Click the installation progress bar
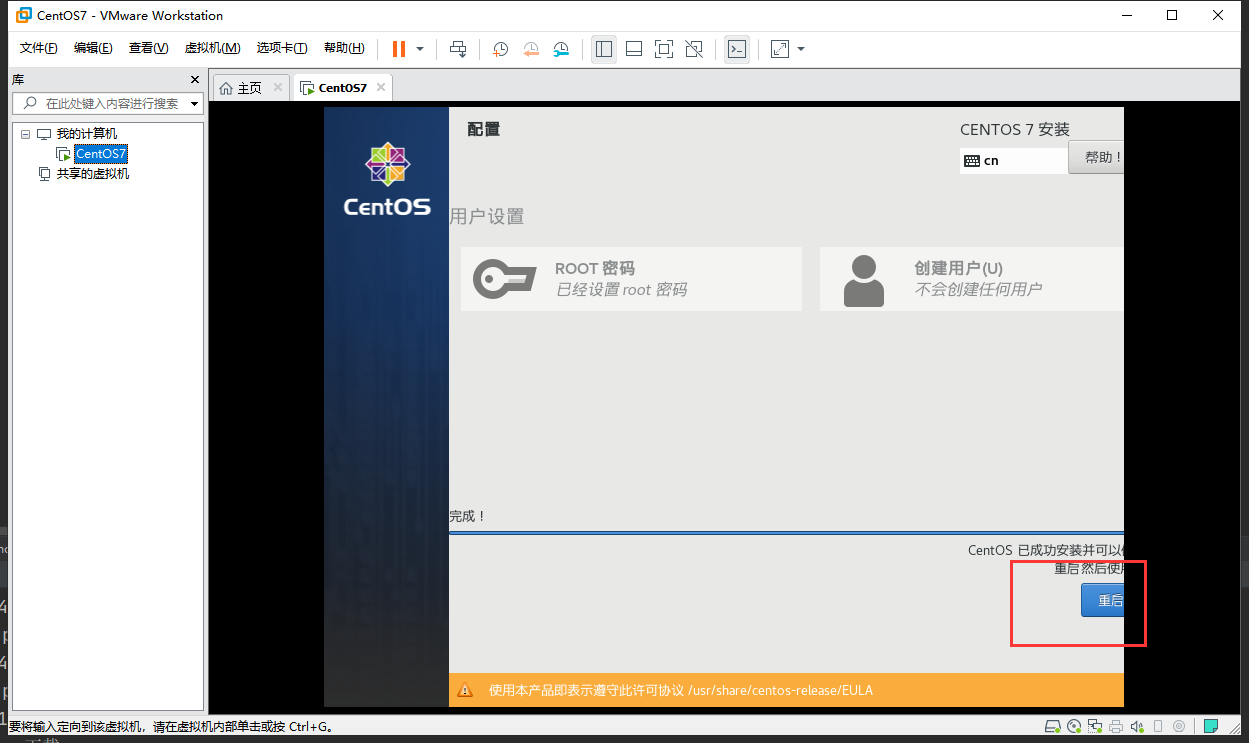1249x743 pixels. [786, 533]
